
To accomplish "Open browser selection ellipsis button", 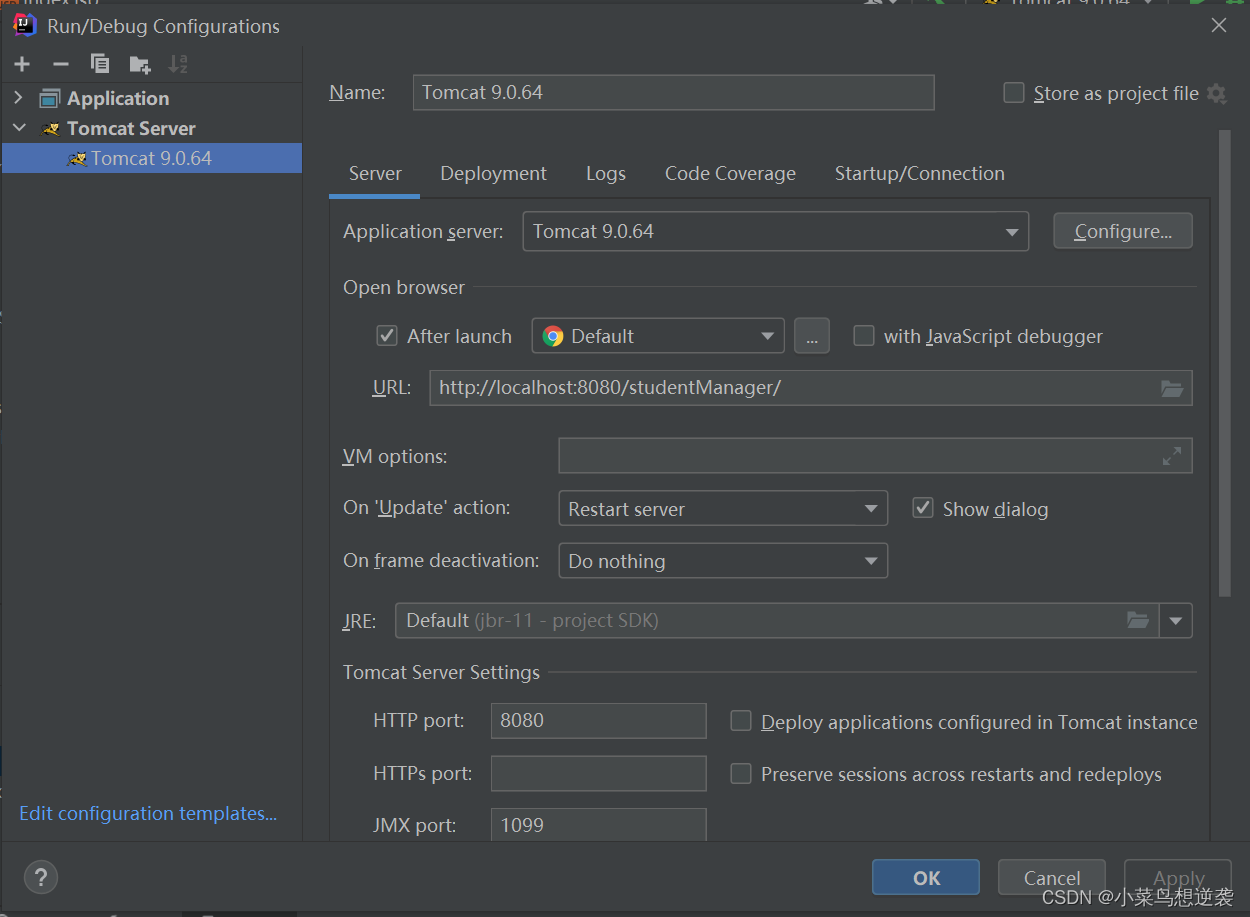I will 811,336.
